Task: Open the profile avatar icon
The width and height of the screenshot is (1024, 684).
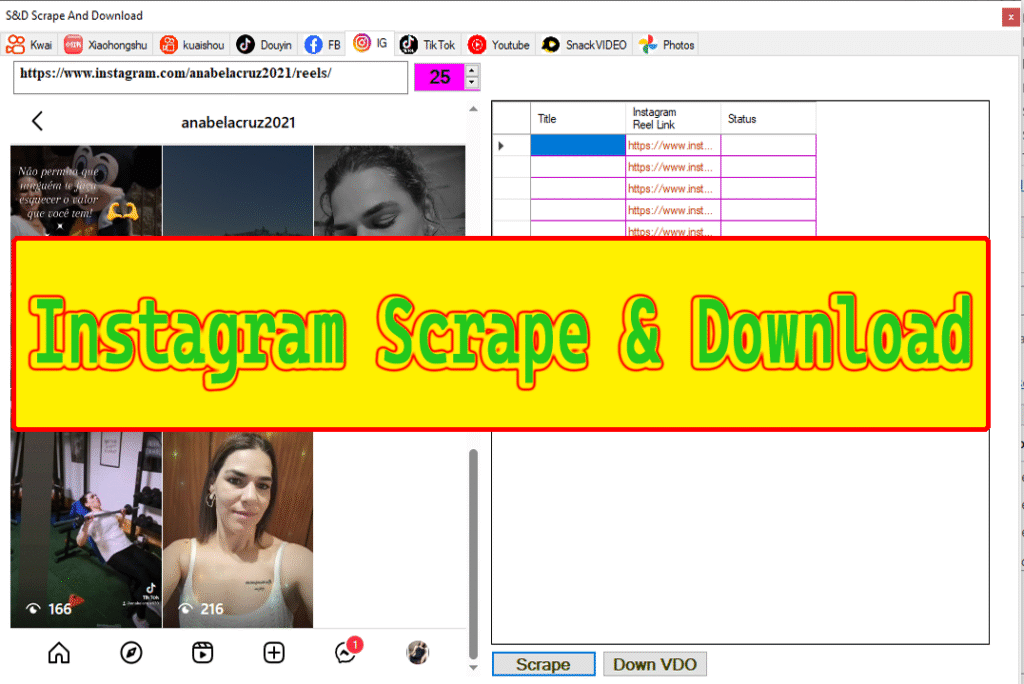Action: [x=417, y=652]
